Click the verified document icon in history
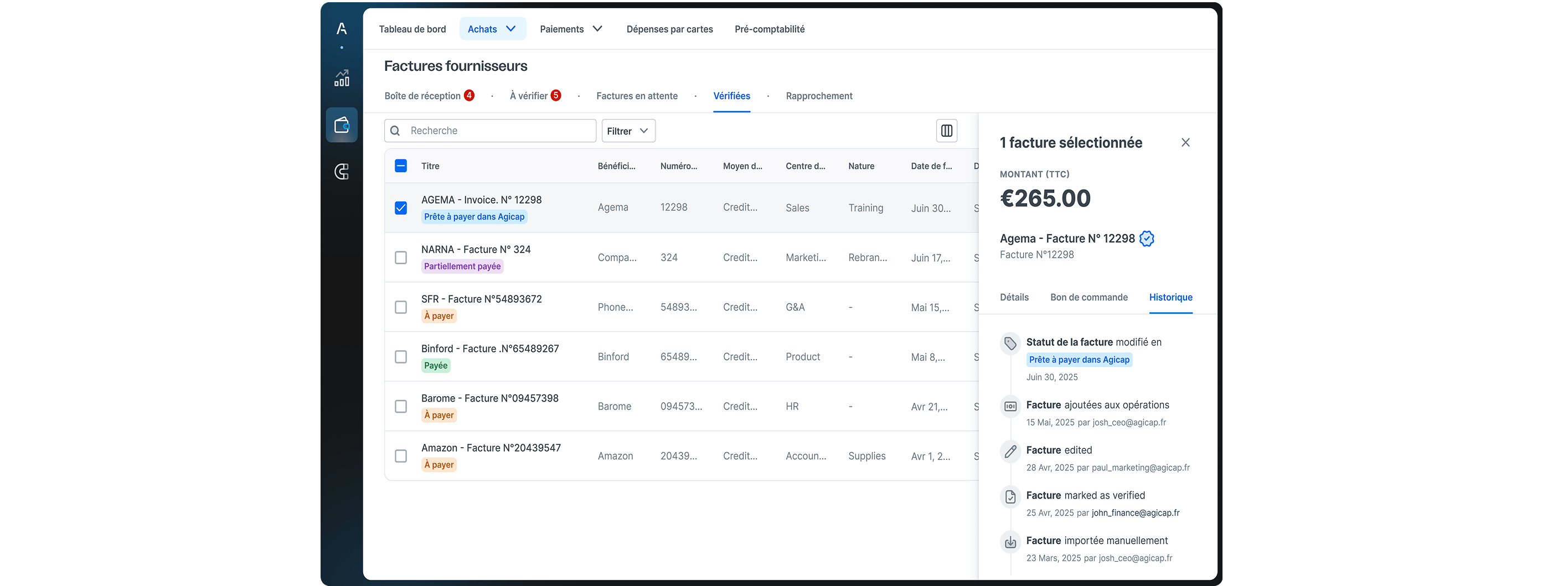The image size is (1568, 586). 1010,496
